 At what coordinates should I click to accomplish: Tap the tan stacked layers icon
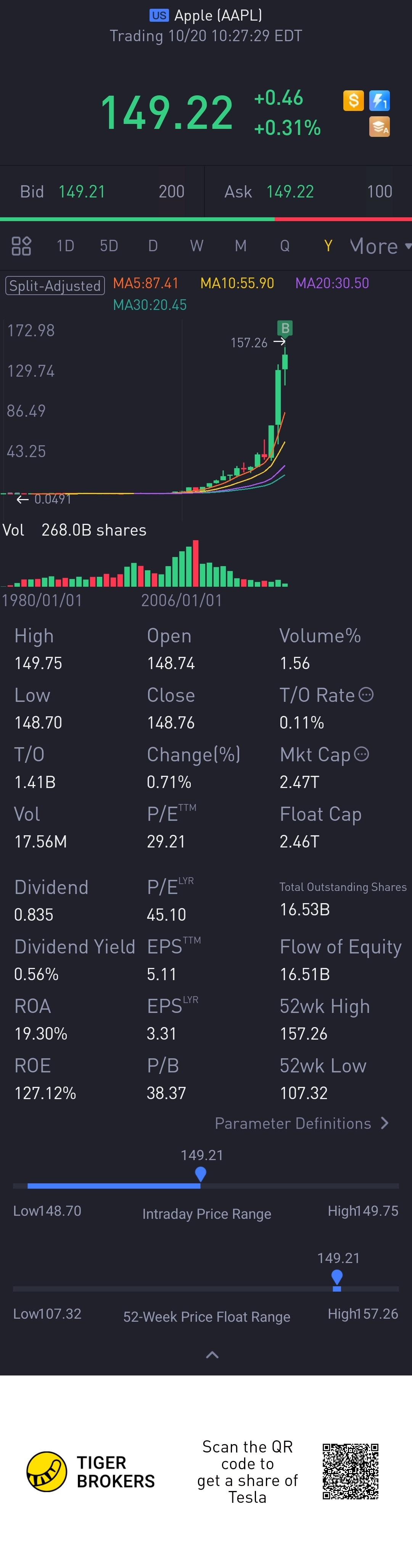tap(379, 127)
